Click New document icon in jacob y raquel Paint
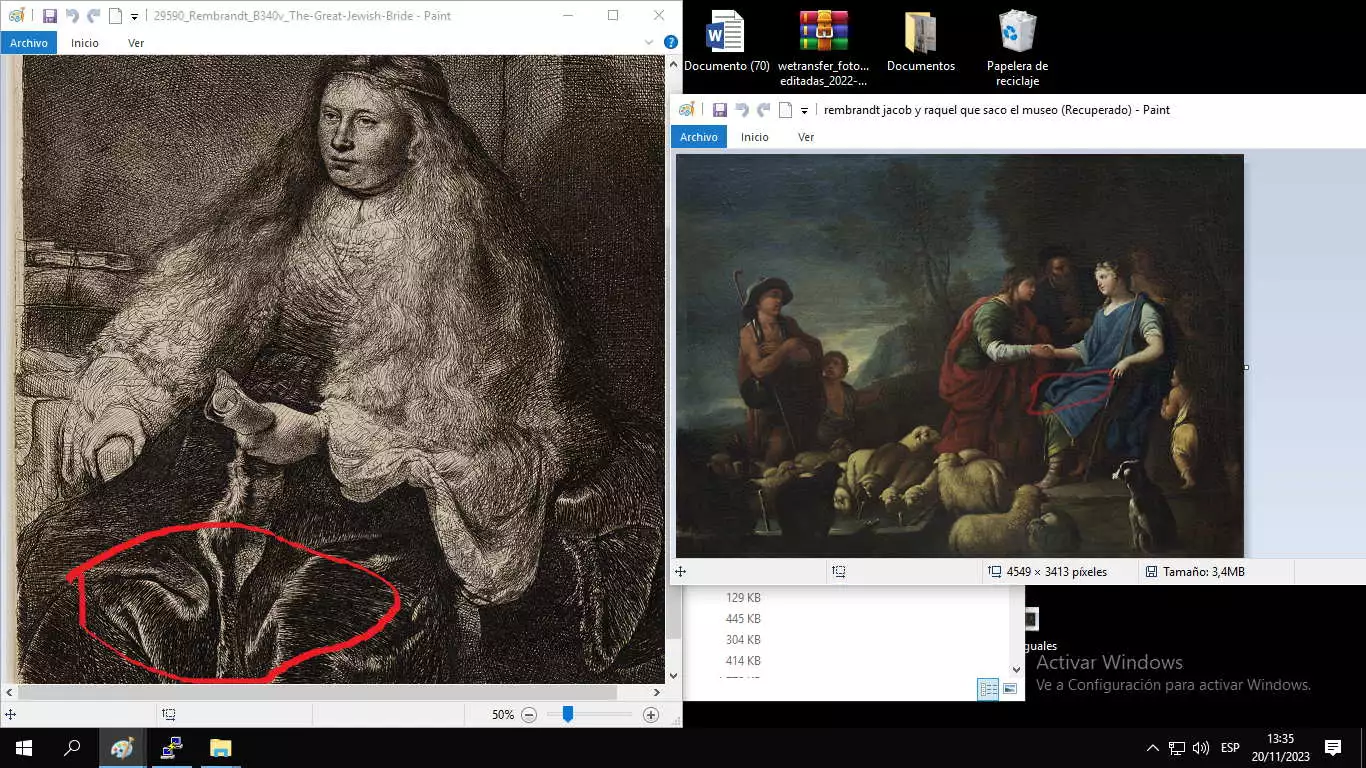This screenshot has width=1366, height=768. click(x=786, y=110)
